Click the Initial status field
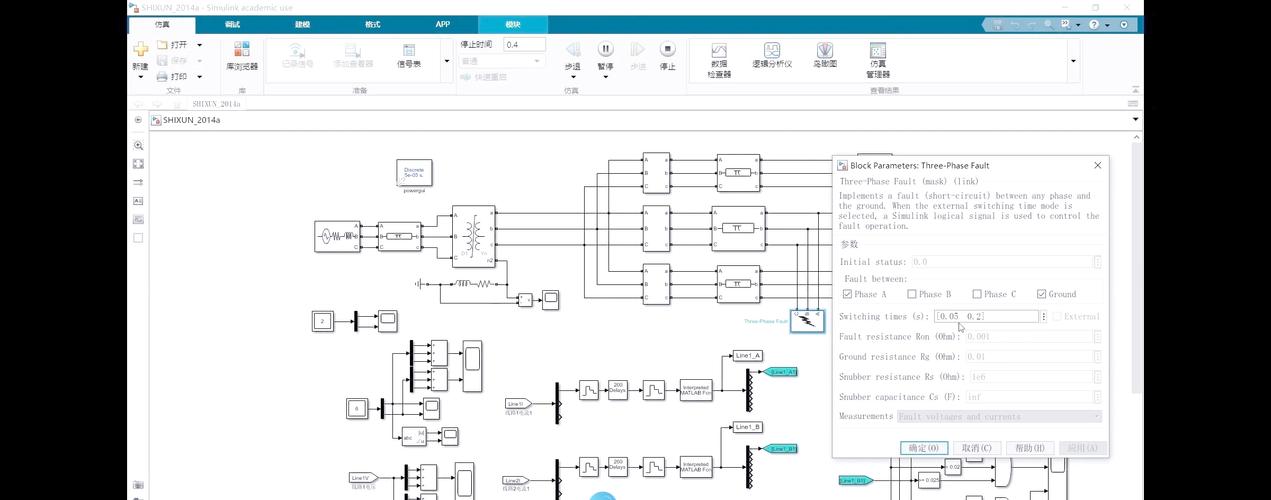This screenshot has height=500, width=1271. click(1001, 262)
